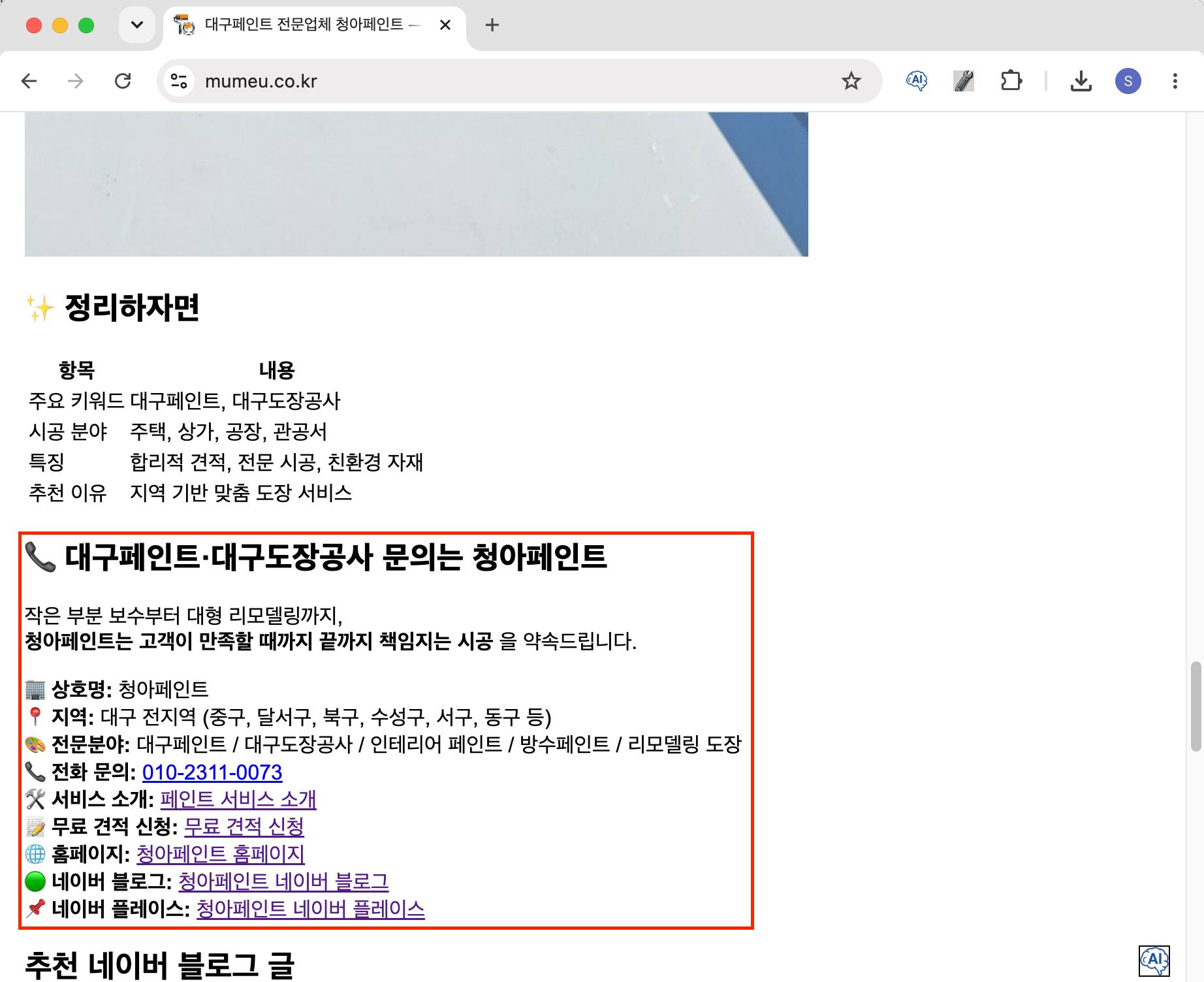Open the S profile avatar
The height and width of the screenshot is (982, 1204).
pyautogui.click(x=1128, y=81)
